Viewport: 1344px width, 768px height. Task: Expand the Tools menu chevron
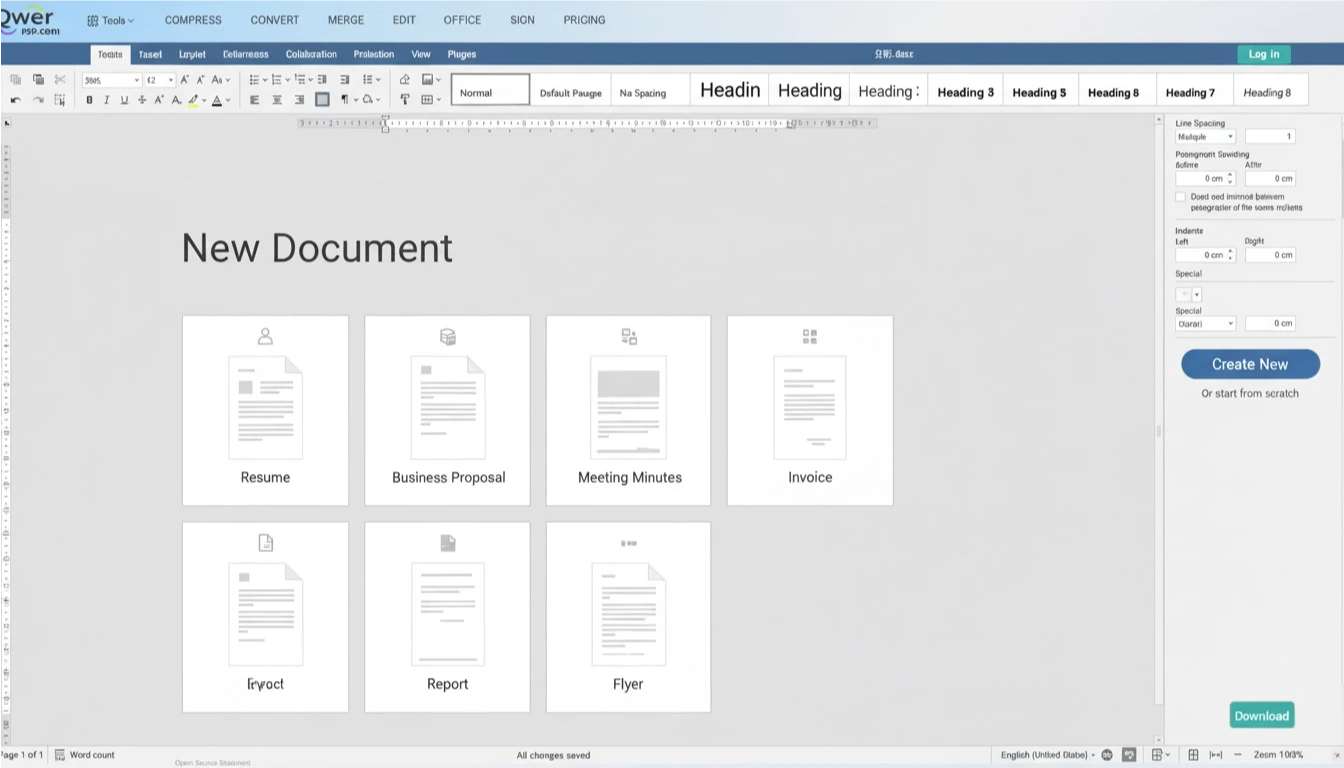click(131, 21)
